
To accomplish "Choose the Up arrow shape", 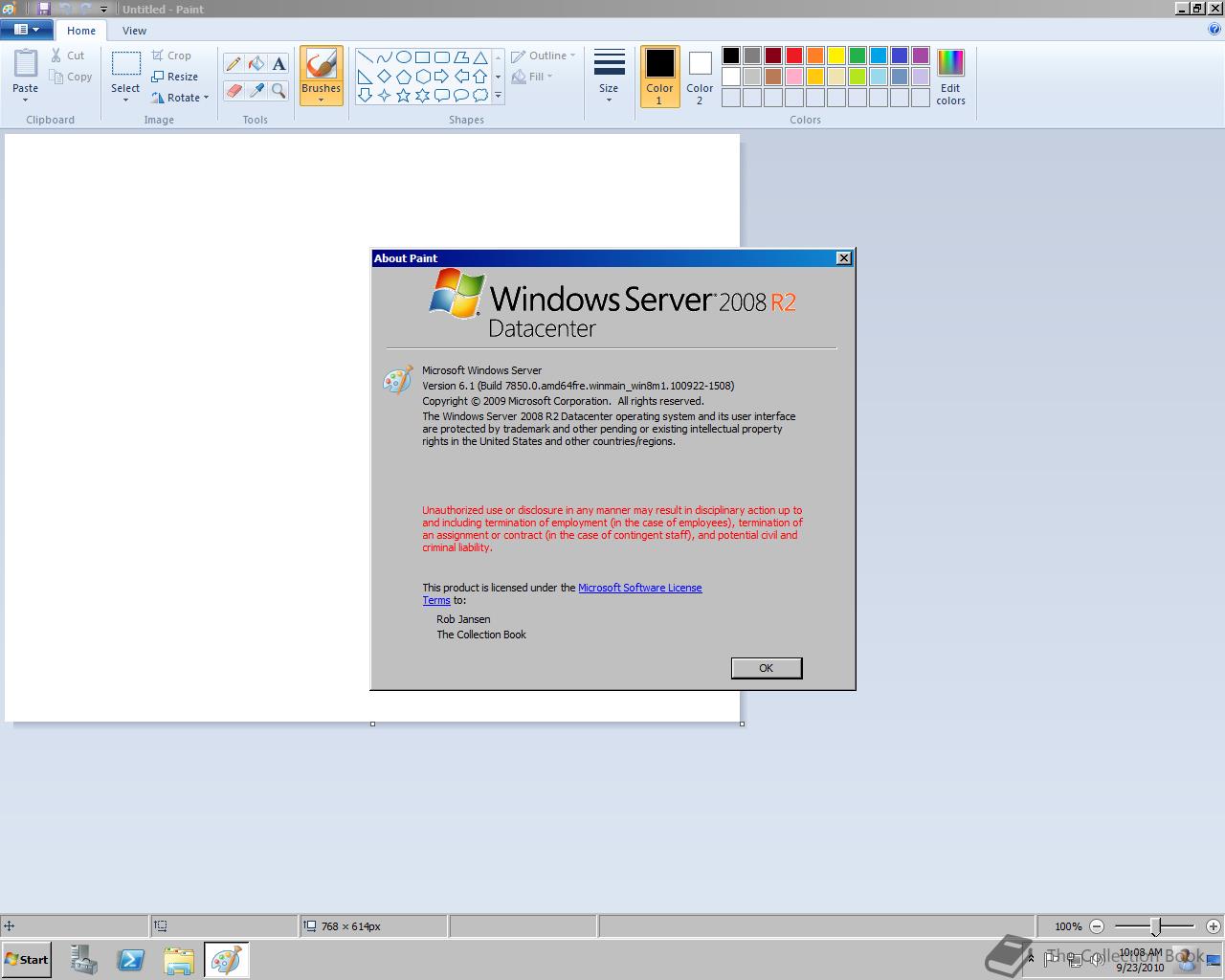I will tap(479, 77).
